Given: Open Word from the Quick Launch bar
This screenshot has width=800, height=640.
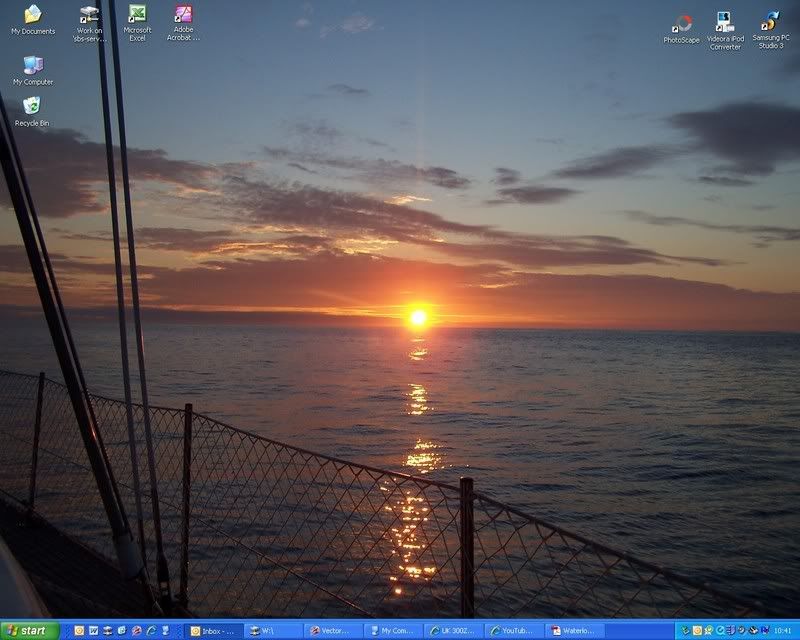Looking at the screenshot, I should 94,630.
